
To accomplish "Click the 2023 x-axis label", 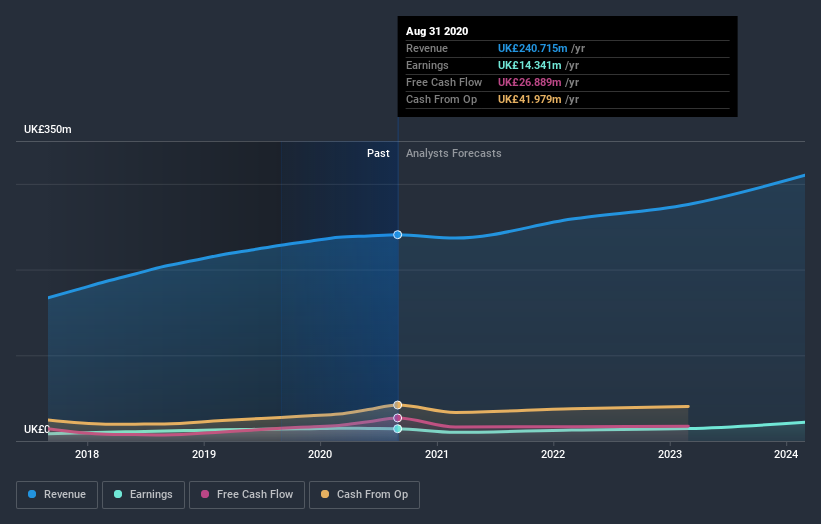I will pos(670,454).
